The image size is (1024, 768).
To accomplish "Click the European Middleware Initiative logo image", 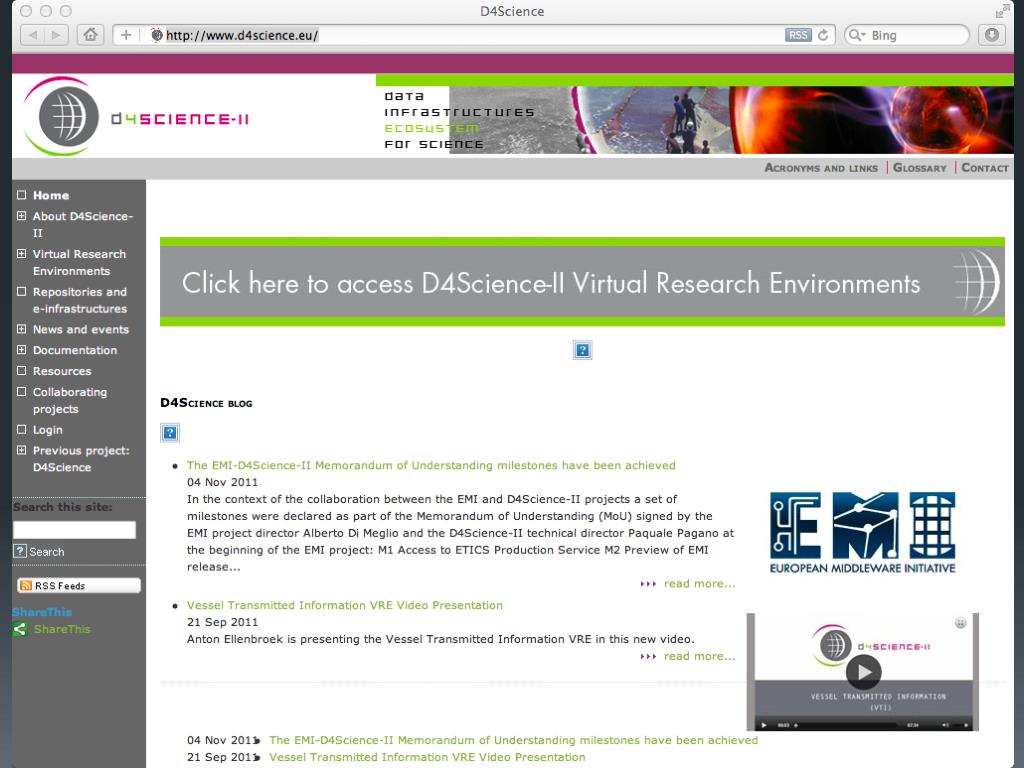I will tap(862, 533).
